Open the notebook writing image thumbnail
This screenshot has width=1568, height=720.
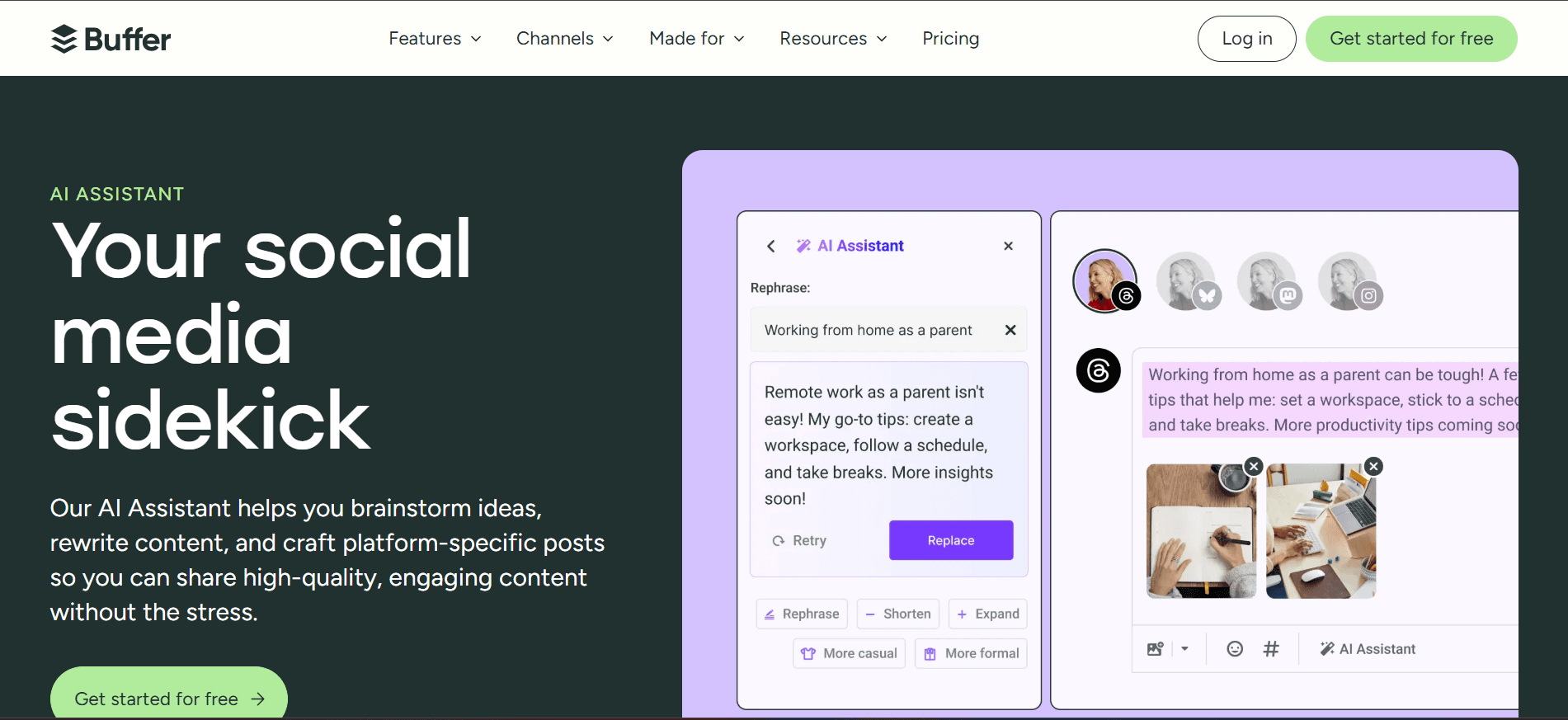pyautogui.click(x=1201, y=532)
